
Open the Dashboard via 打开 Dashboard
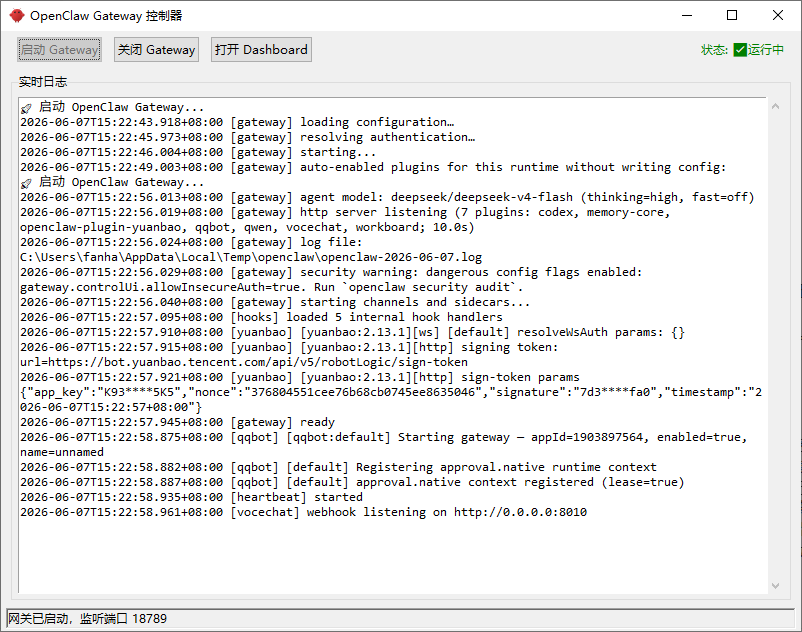pos(261,50)
